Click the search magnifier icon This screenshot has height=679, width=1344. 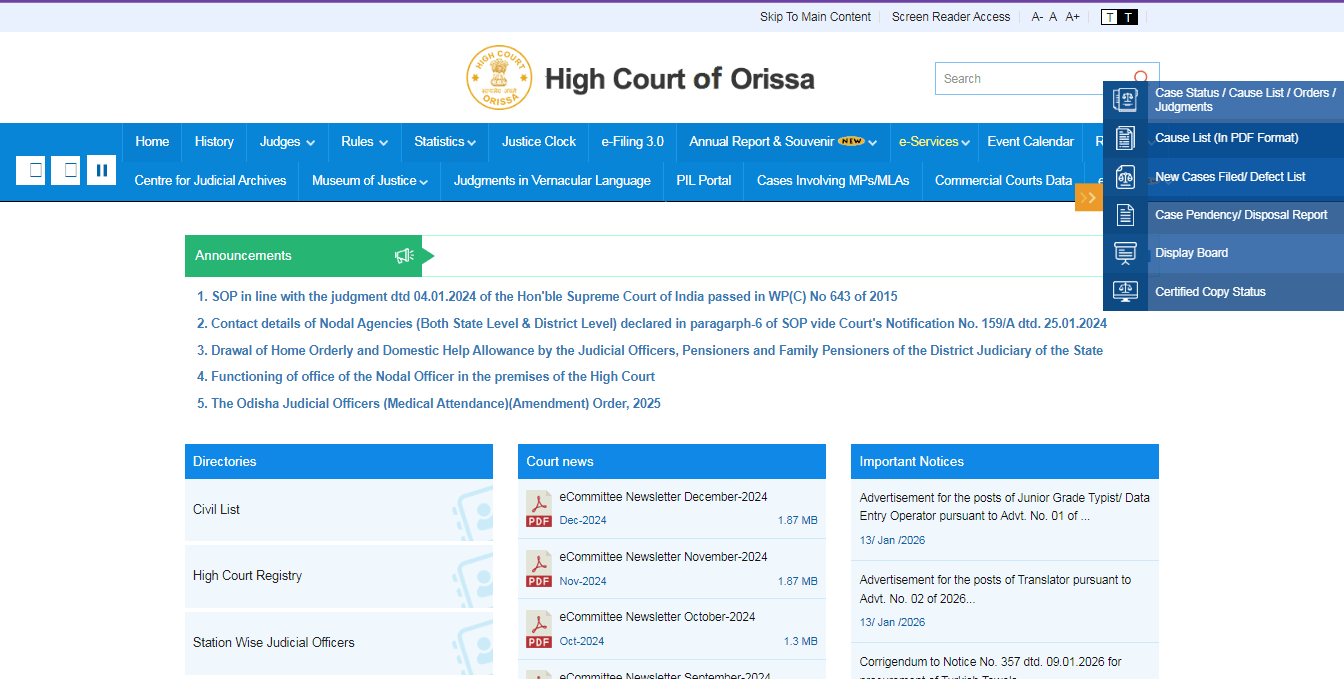[x=1141, y=77]
